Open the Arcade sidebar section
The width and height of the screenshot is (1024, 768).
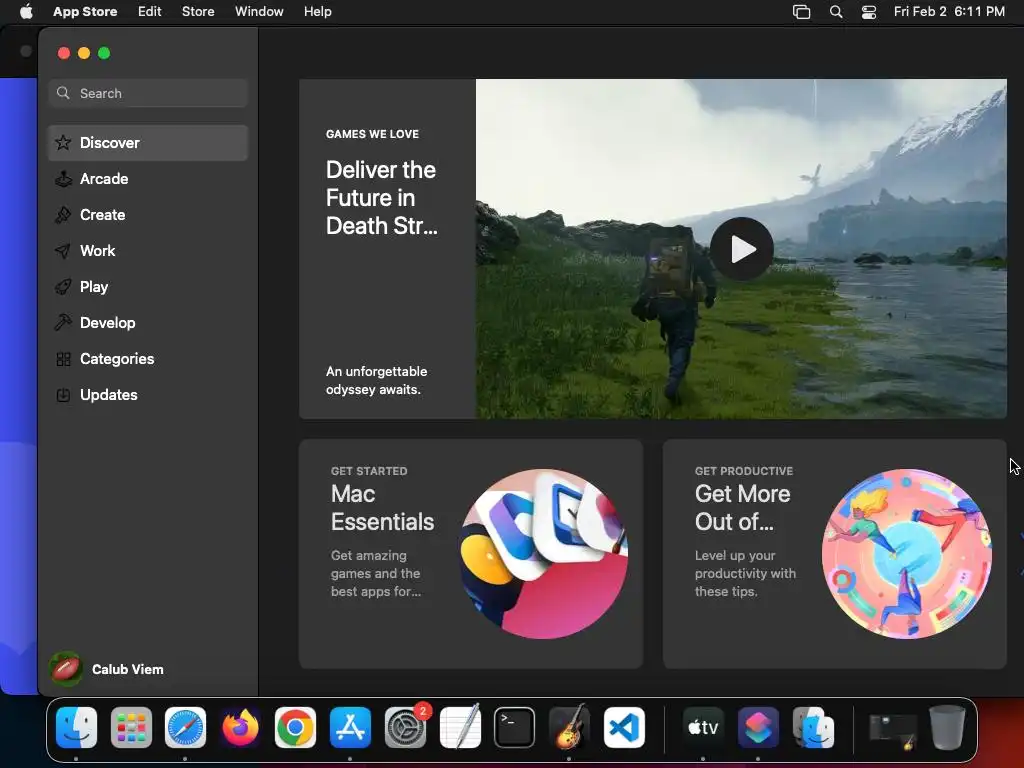[148, 178]
